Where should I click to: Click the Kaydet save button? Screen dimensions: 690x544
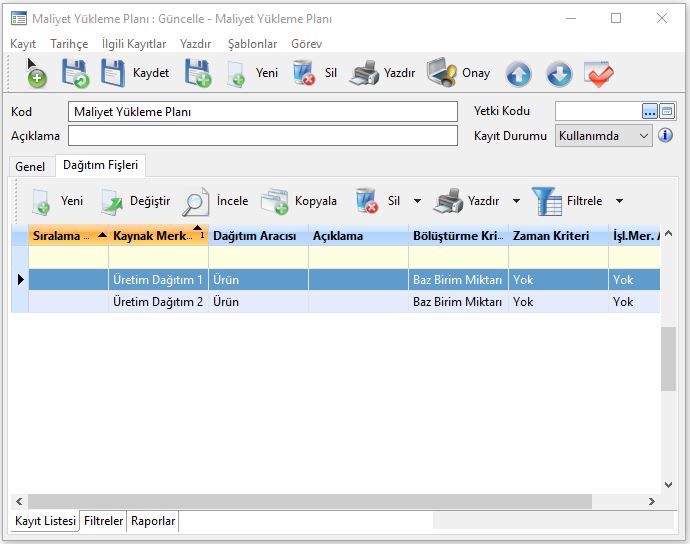134,73
